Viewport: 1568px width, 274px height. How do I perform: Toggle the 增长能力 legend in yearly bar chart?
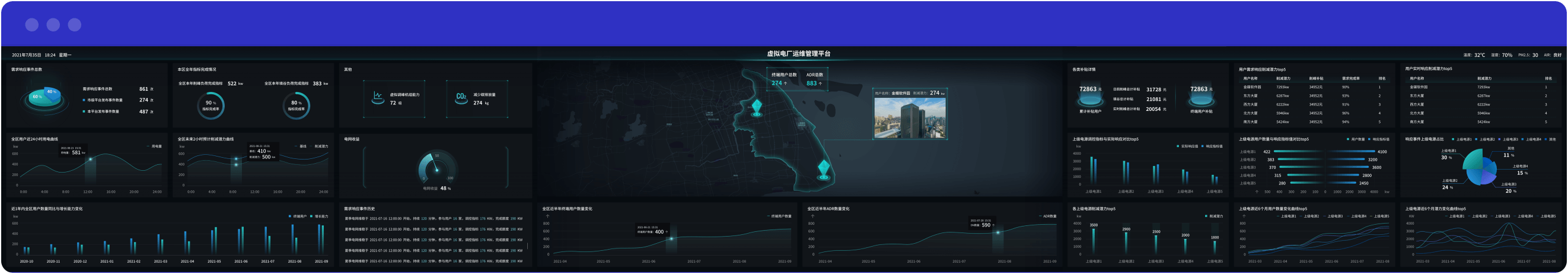click(x=320, y=216)
